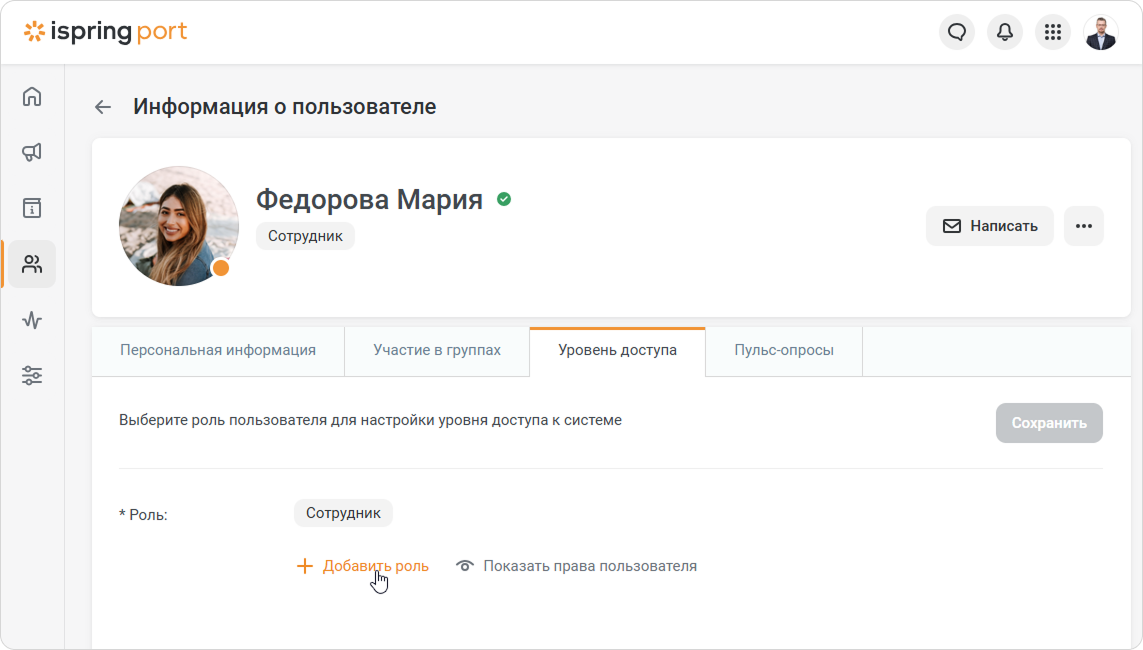Viewport: 1143px width, 650px height.
Task: Go to Home in the sidebar
Action: click(32, 96)
